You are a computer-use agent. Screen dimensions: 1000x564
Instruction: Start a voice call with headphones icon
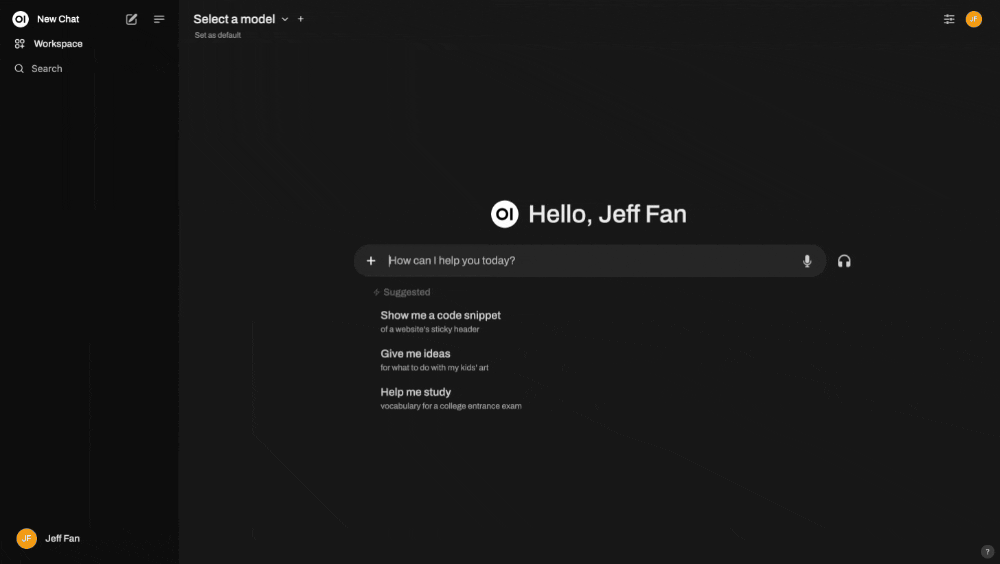pos(844,261)
